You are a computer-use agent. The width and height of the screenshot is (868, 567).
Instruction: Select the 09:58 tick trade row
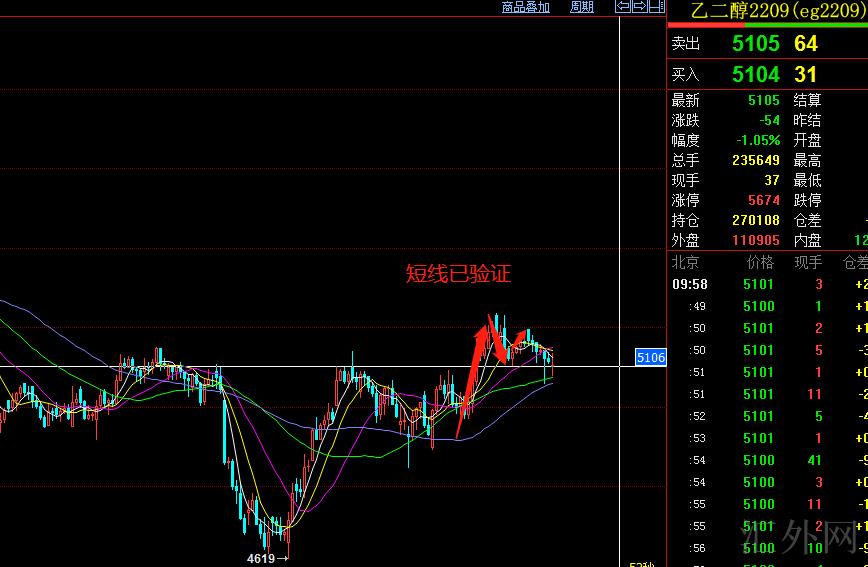[x=760, y=284]
